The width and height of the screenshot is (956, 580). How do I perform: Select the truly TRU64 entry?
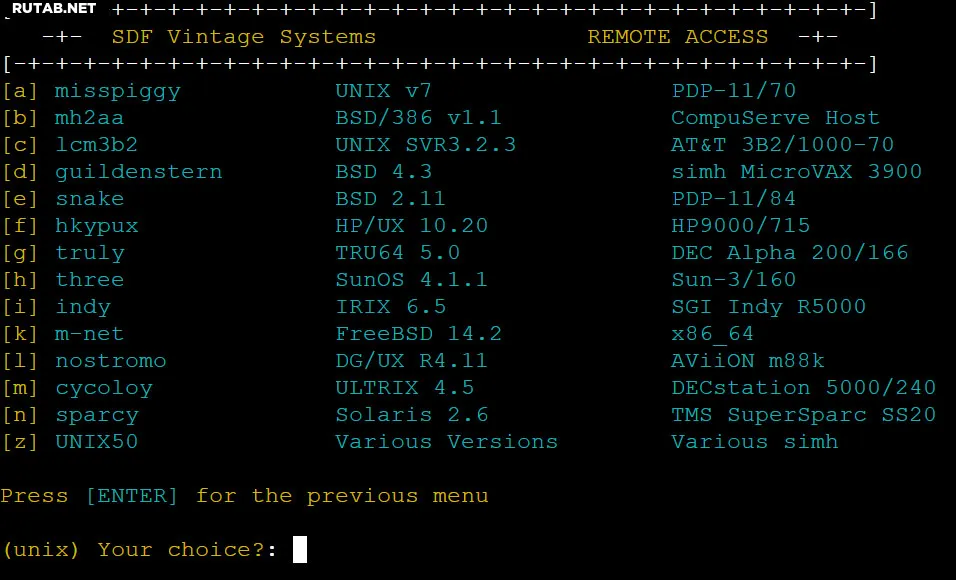pyautogui.click(x=89, y=253)
